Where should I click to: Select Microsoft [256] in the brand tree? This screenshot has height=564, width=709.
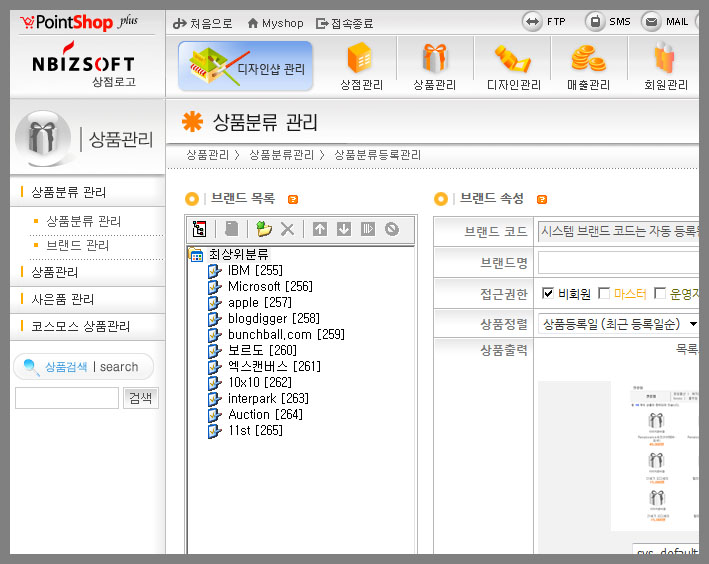[x=270, y=287]
